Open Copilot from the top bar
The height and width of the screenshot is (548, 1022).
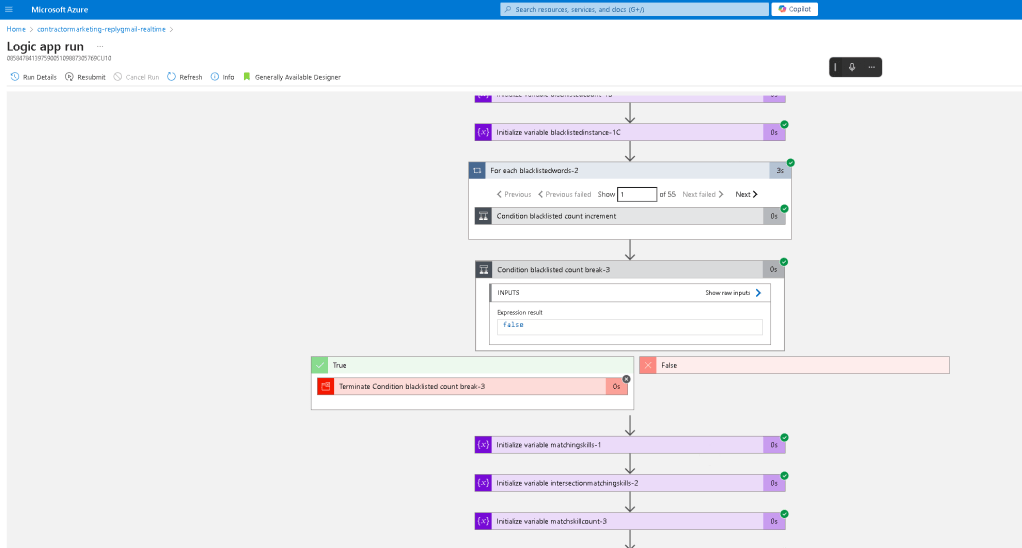tap(795, 9)
